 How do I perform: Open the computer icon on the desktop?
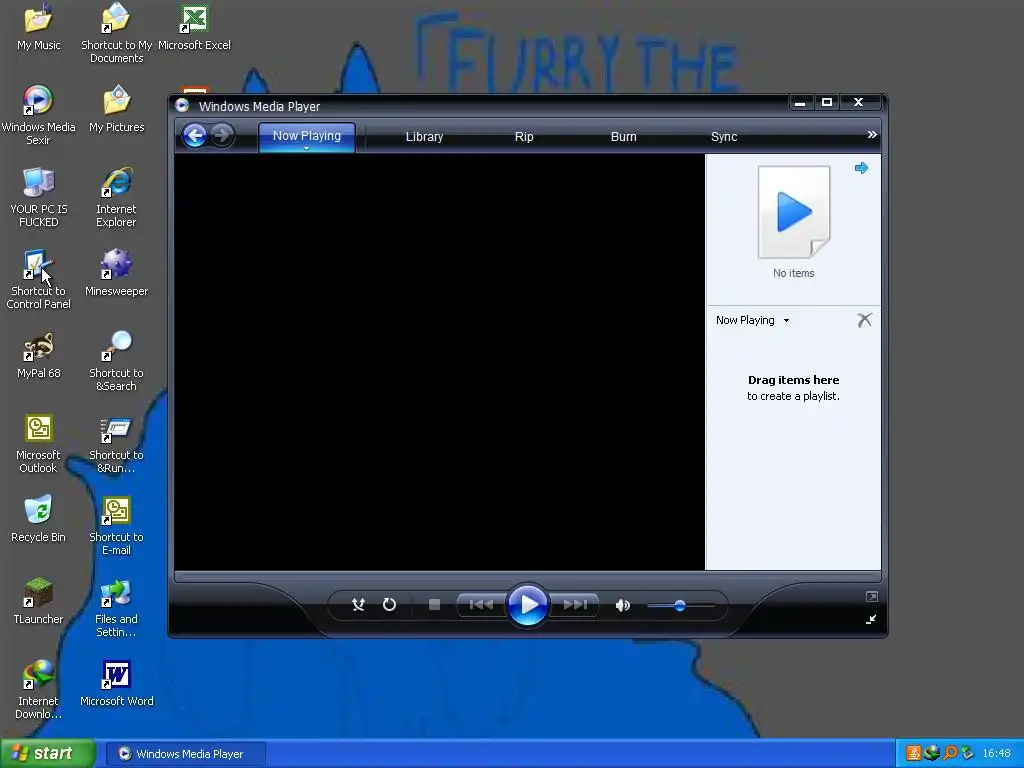point(39,197)
